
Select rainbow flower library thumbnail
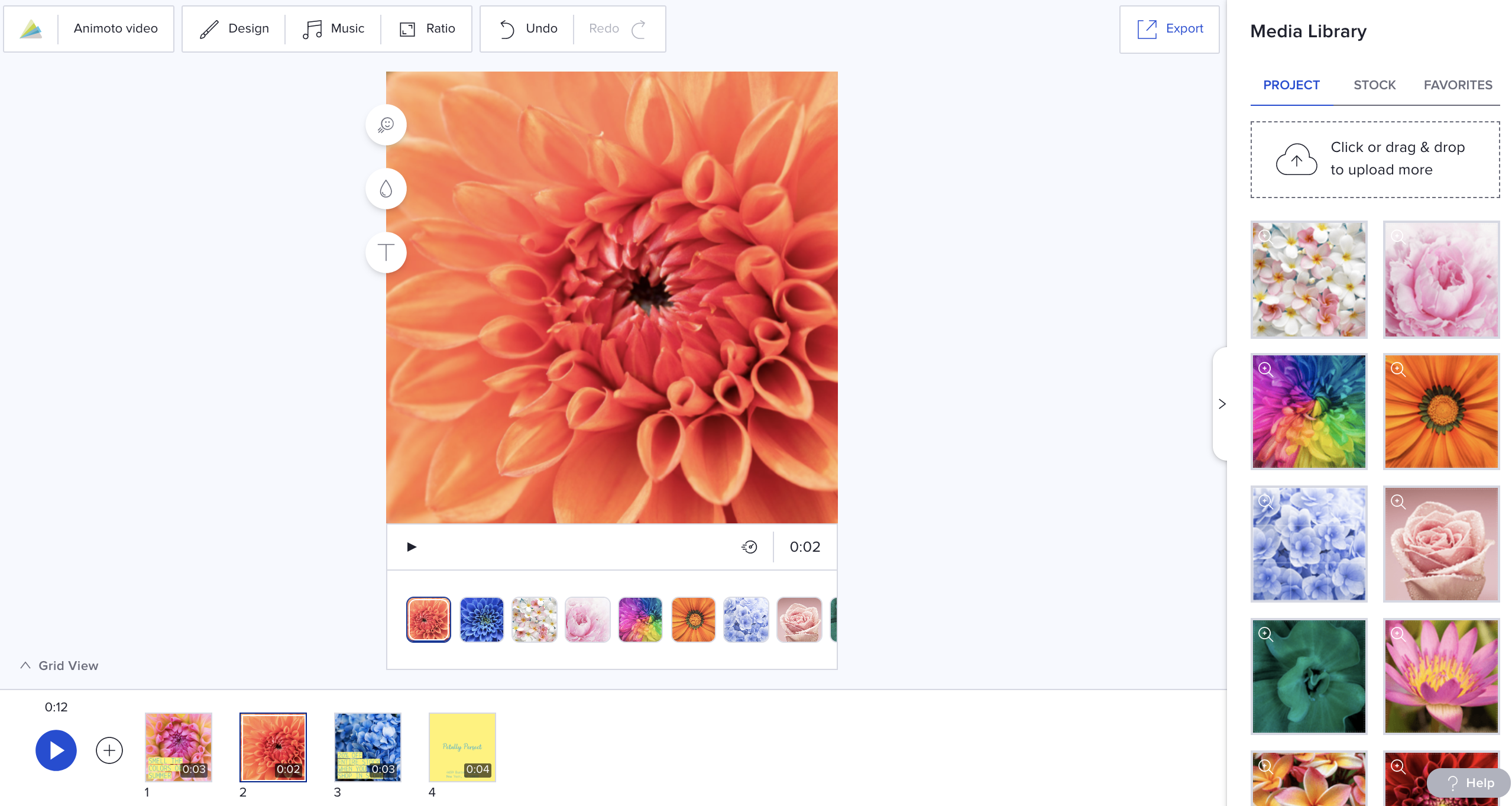(x=1309, y=412)
